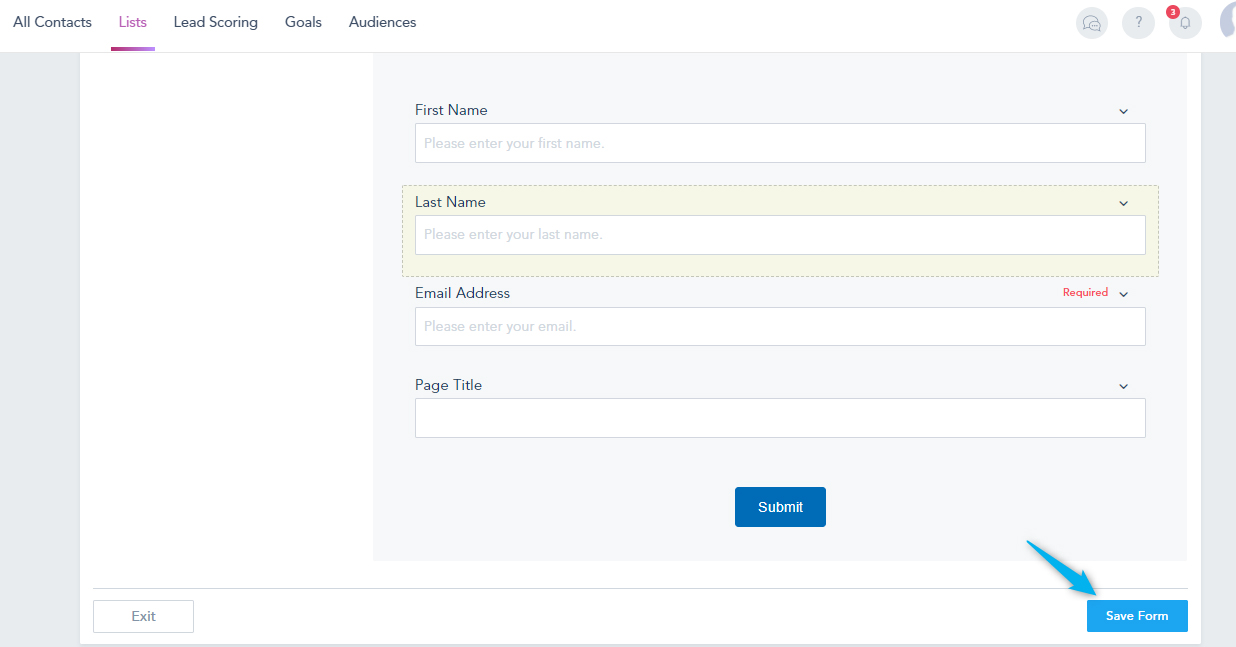Click the blue Submit button
Image resolution: width=1236 pixels, height=647 pixels.
(x=780, y=507)
